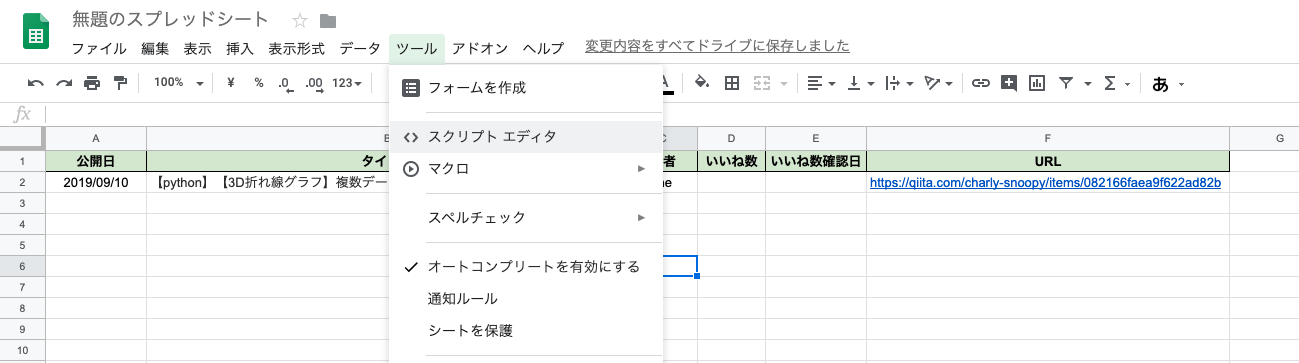Expand the スペルチェック submenu
The width and height of the screenshot is (1299, 363).
(x=526, y=218)
